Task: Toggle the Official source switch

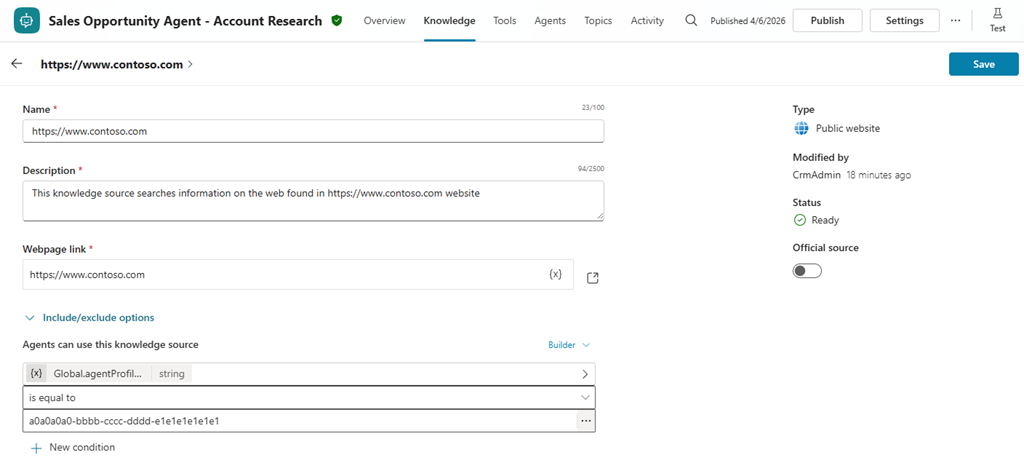Action: (807, 270)
